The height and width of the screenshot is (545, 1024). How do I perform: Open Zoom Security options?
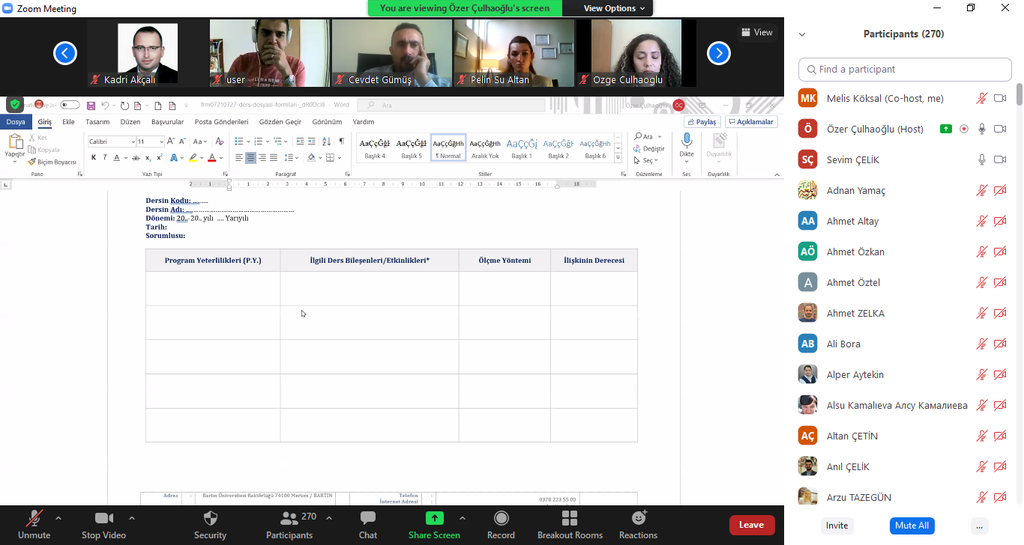coord(210,525)
